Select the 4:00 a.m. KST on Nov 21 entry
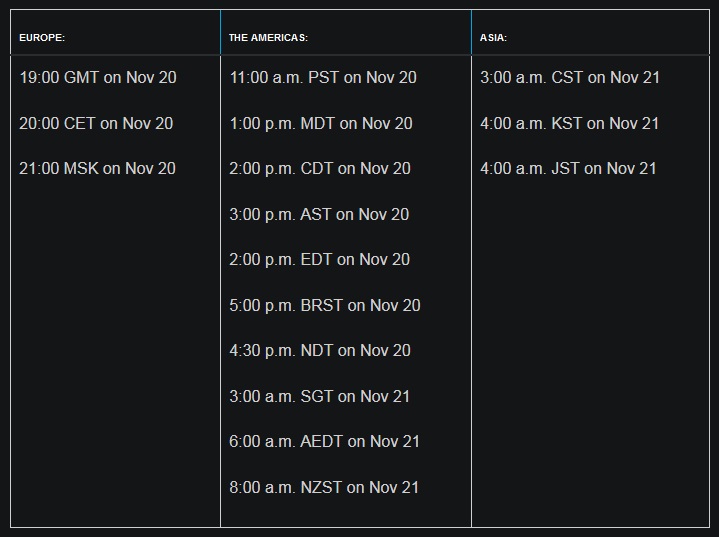The width and height of the screenshot is (719, 537). (x=570, y=123)
